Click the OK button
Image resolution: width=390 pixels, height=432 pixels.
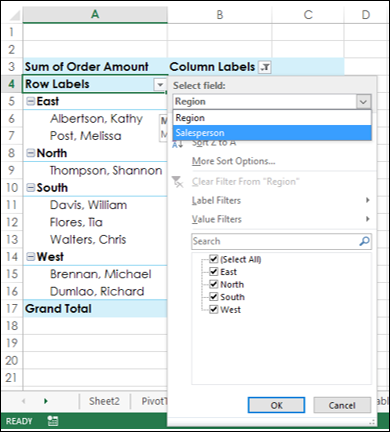tap(276, 405)
